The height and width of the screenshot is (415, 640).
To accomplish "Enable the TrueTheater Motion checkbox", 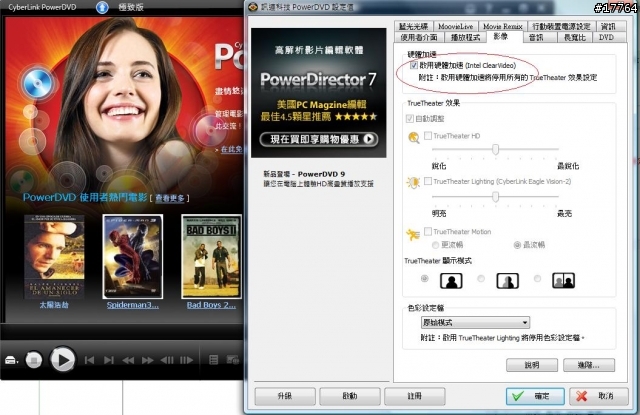I will tap(428, 231).
